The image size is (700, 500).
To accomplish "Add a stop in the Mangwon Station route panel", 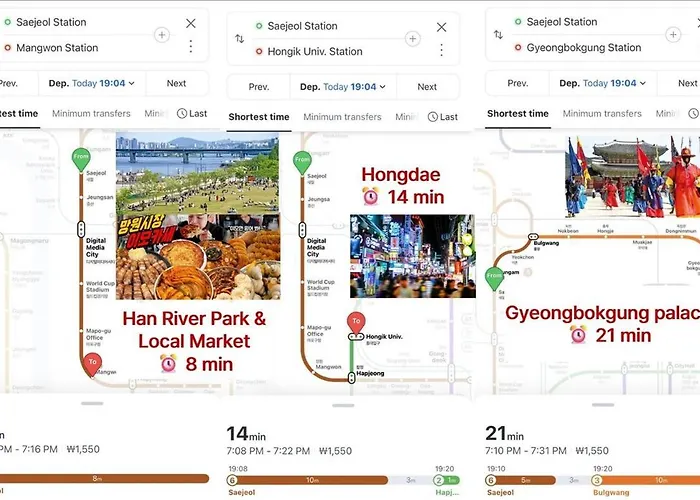I will [x=162, y=34].
